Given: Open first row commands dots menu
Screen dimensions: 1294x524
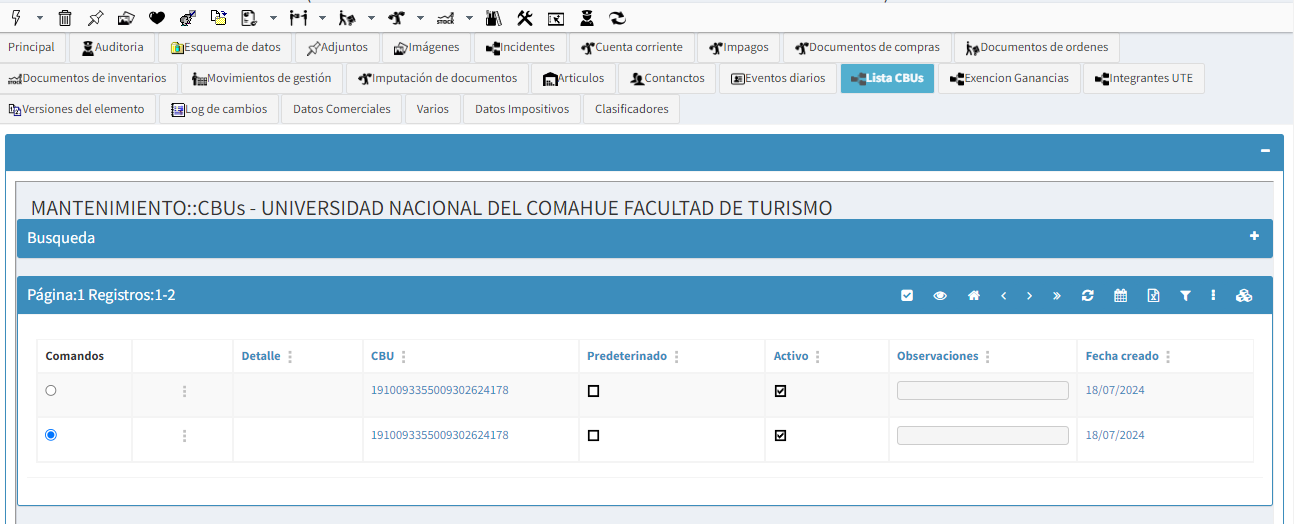Looking at the screenshot, I should pos(184,391).
